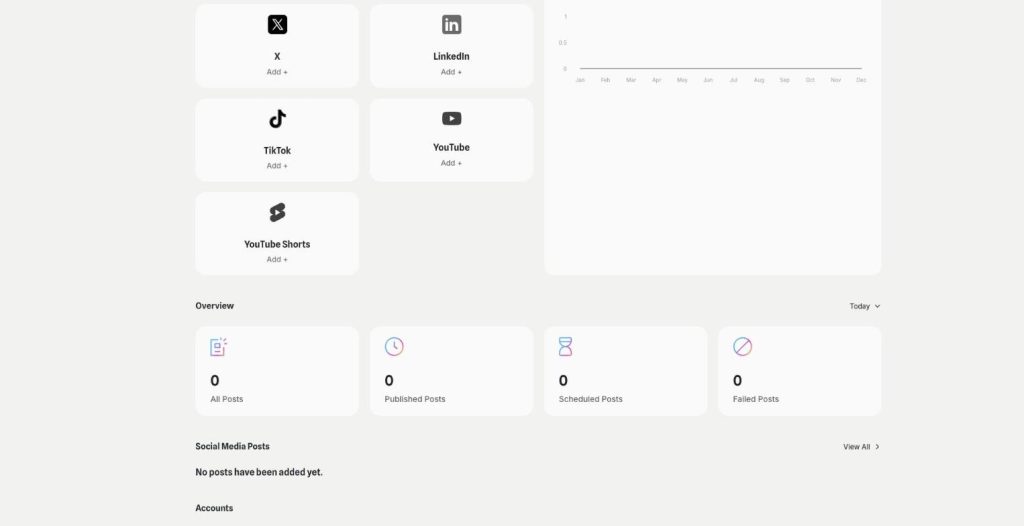Click the All Posts count value
Image resolution: width=1024 pixels, height=526 pixels.
[215, 380]
